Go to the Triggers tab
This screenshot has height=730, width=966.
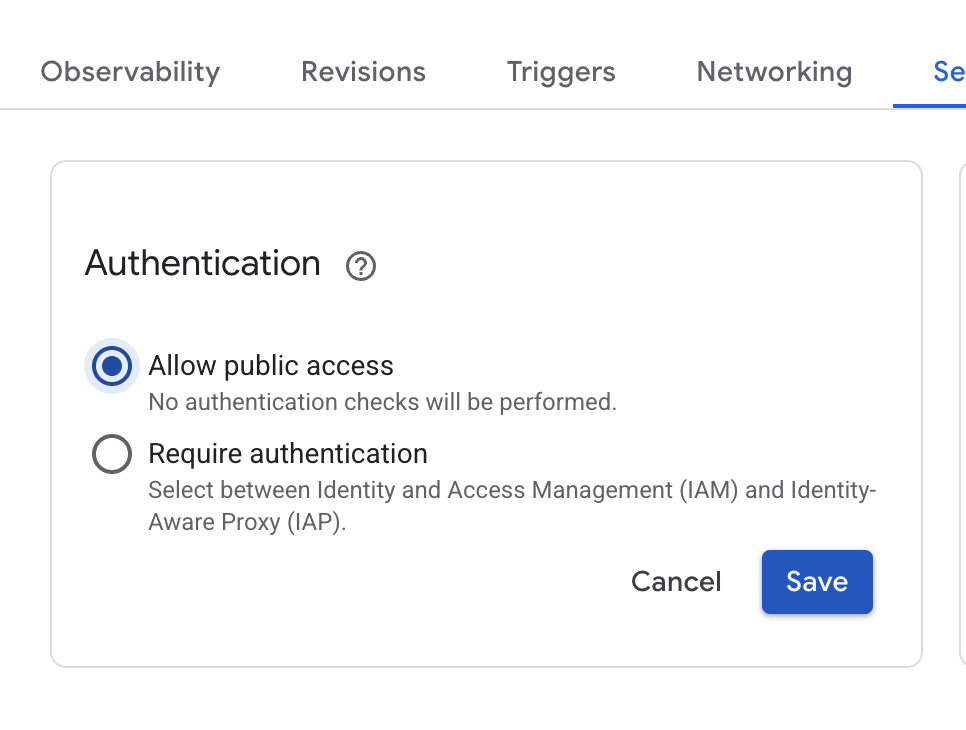(x=561, y=72)
